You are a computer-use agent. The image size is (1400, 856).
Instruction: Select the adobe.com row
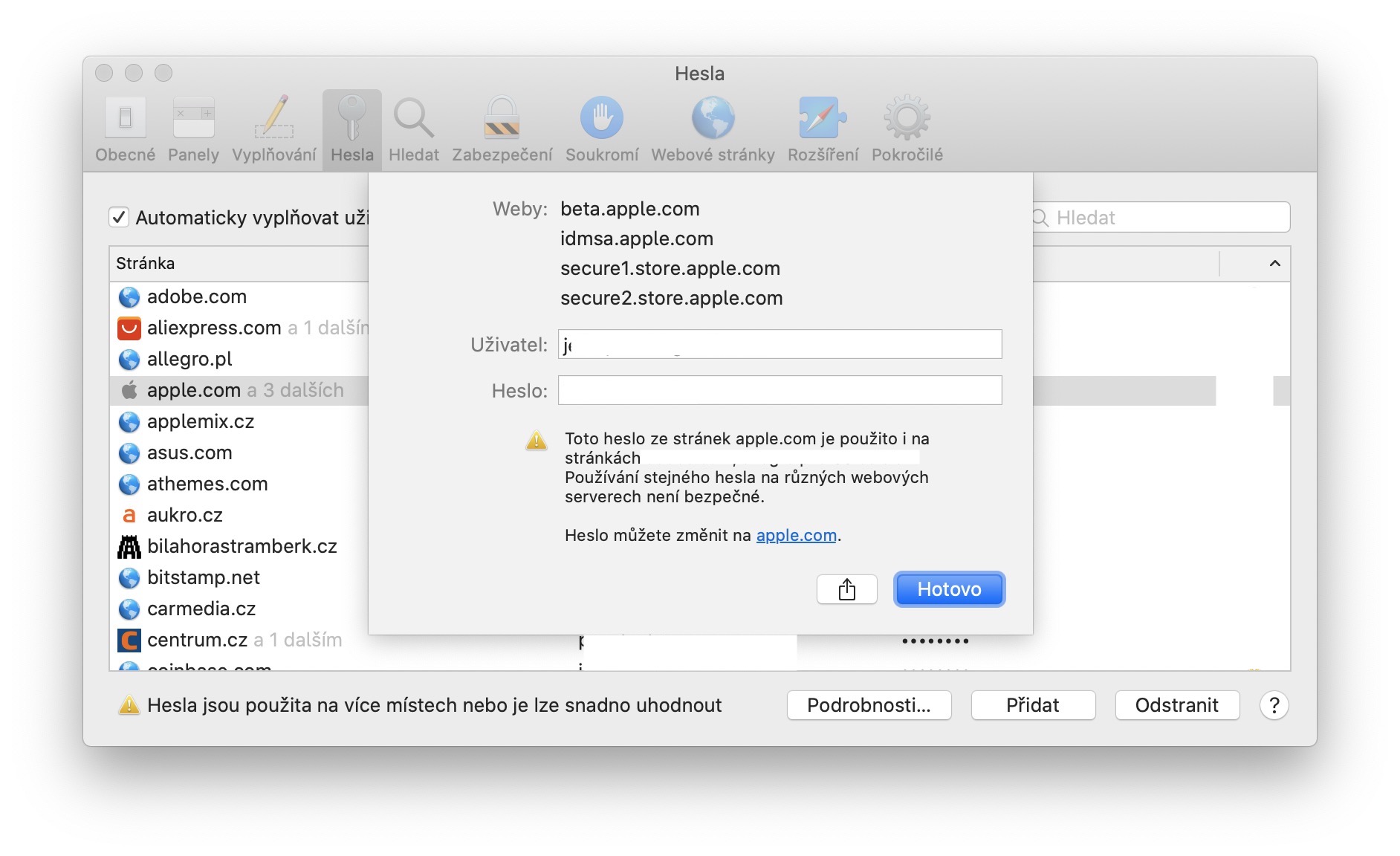(239, 297)
